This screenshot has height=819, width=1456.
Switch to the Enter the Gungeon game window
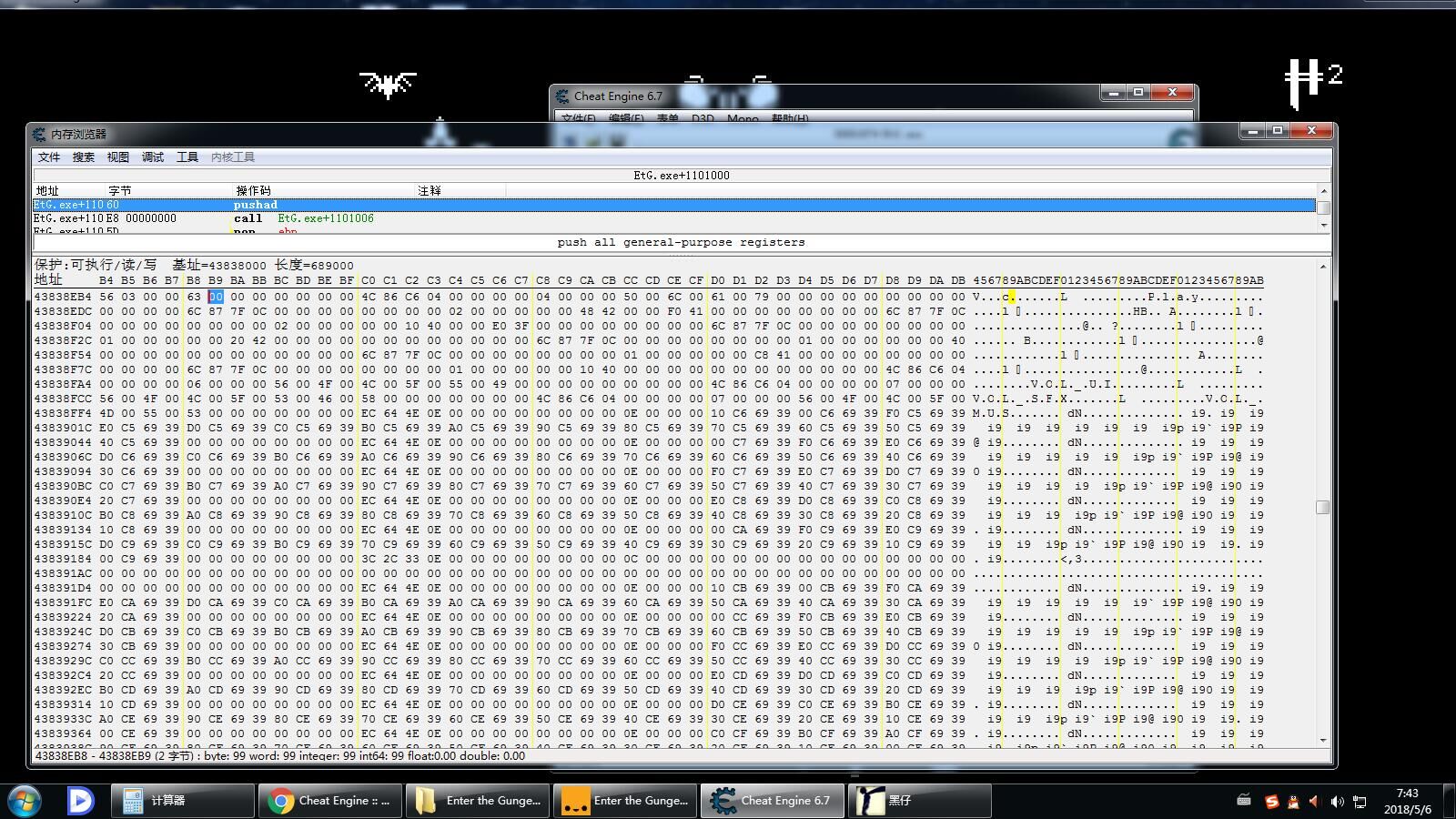[x=624, y=801]
